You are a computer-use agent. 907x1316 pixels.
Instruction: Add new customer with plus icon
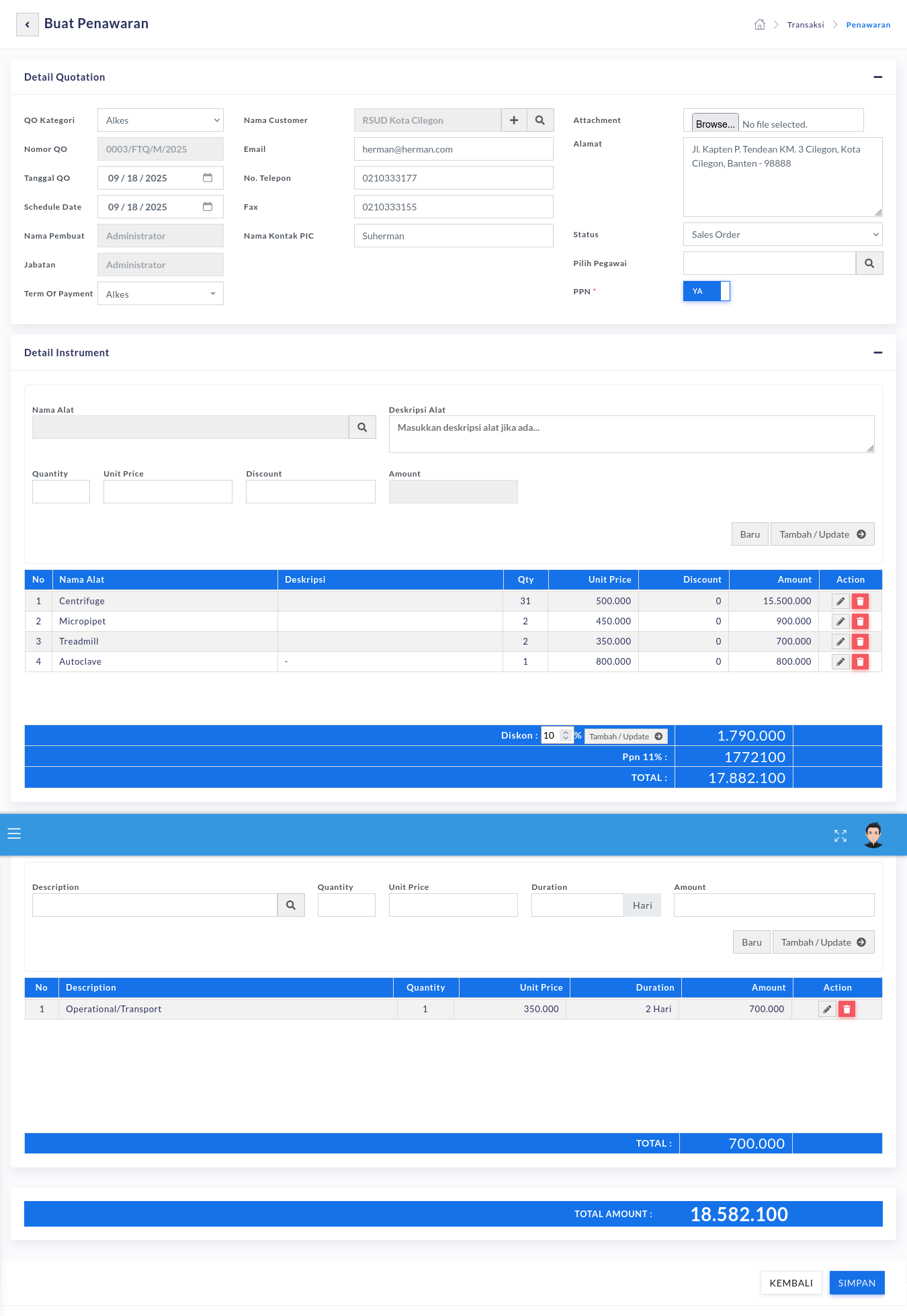[x=514, y=120]
